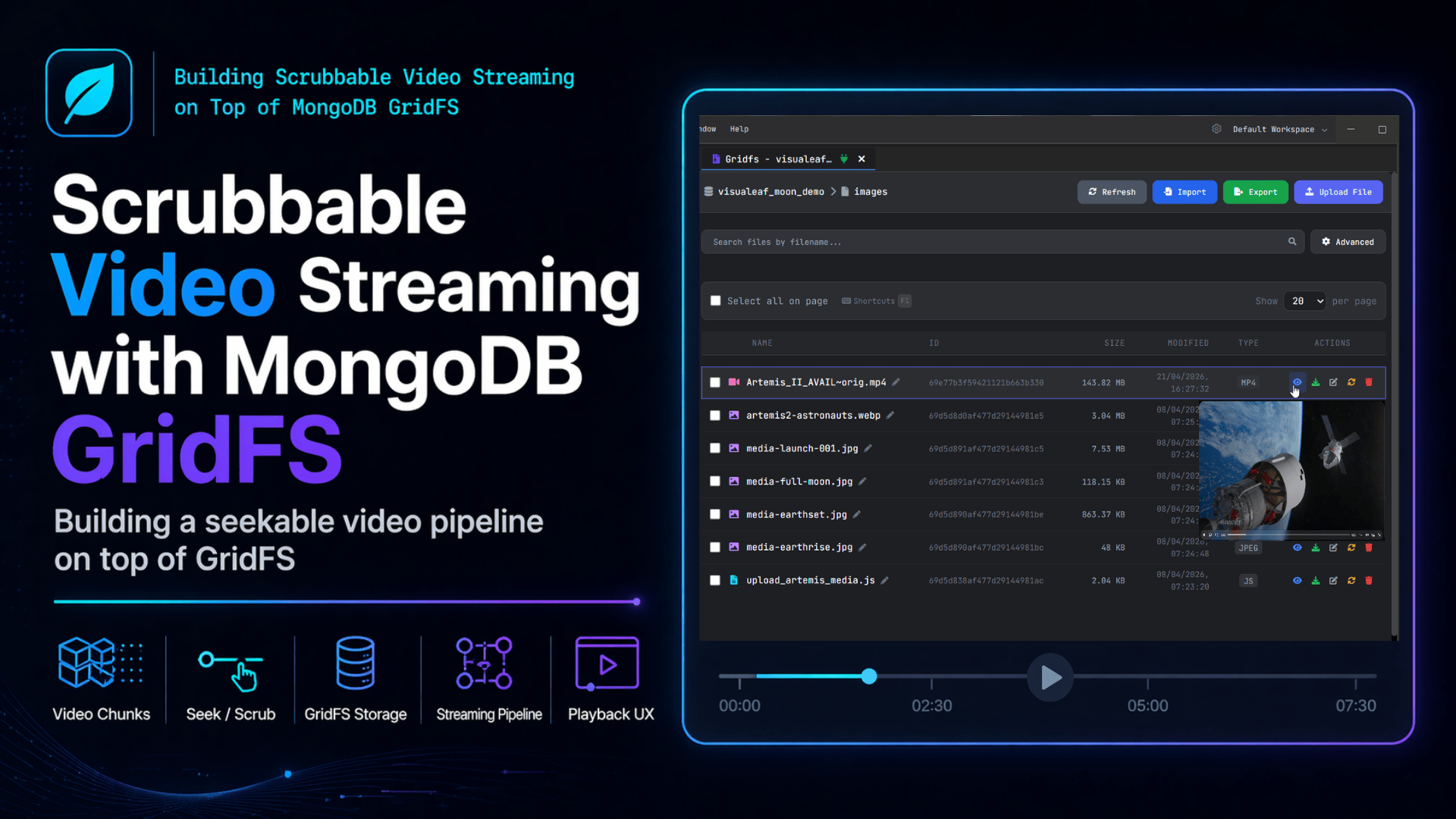1456x819 pixels.
Task: Replace upload_artemis_media.js with orange refresh icon
Action: pos(1351,581)
